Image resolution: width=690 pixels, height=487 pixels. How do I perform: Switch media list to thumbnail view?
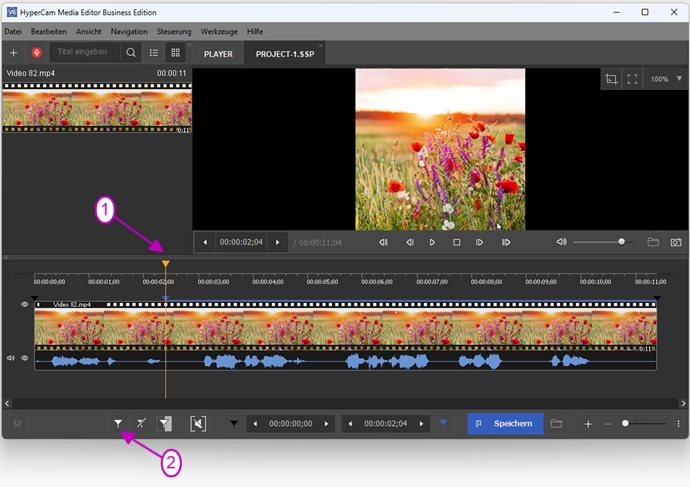coord(176,52)
